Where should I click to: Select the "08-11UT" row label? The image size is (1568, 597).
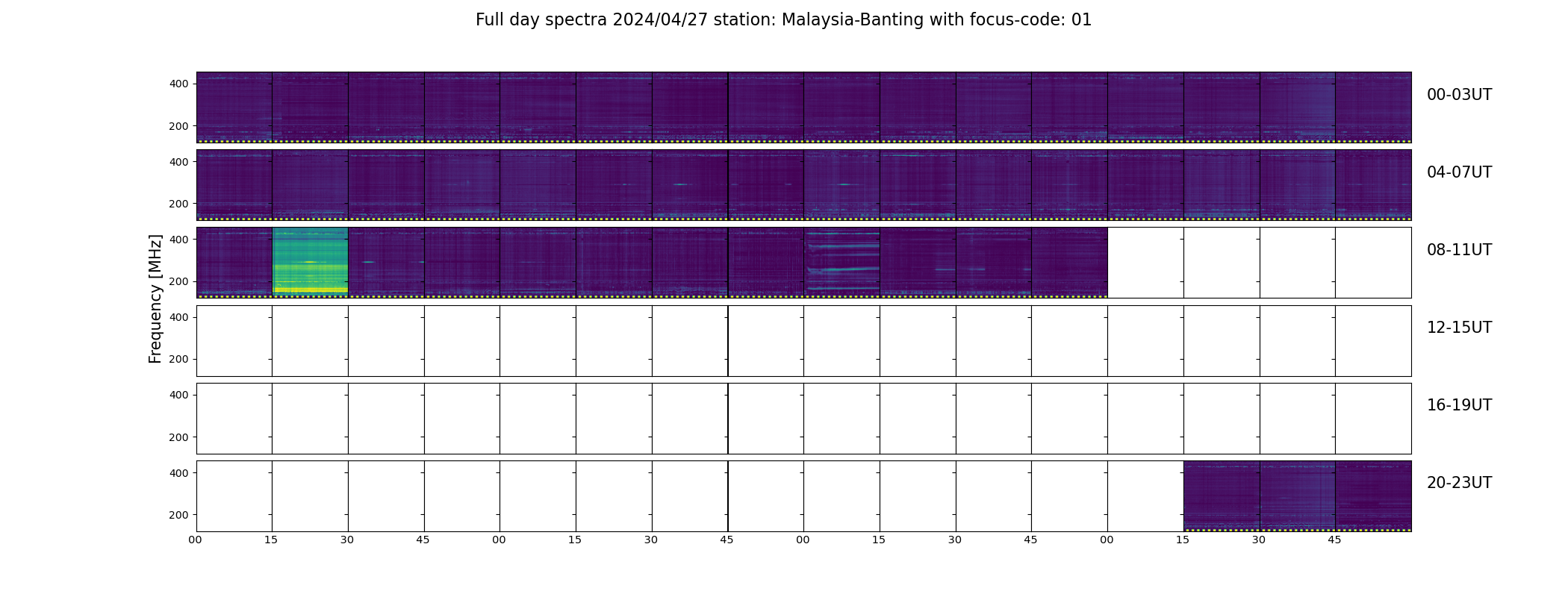(1459, 250)
